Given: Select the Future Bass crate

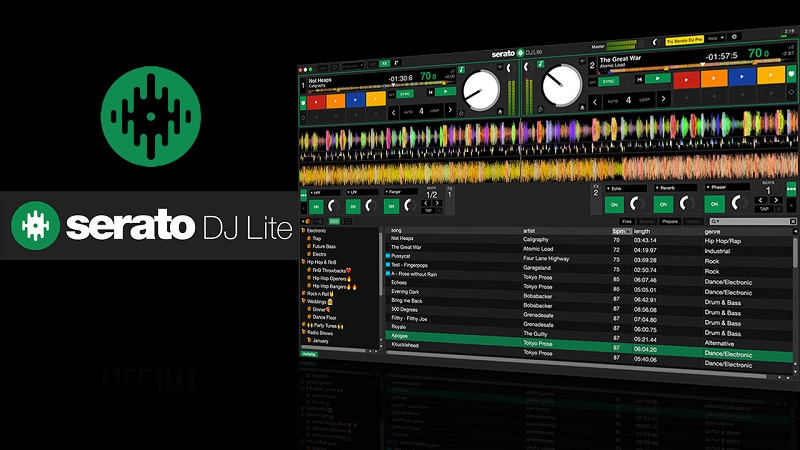Looking at the screenshot, I should (x=324, y=246).
